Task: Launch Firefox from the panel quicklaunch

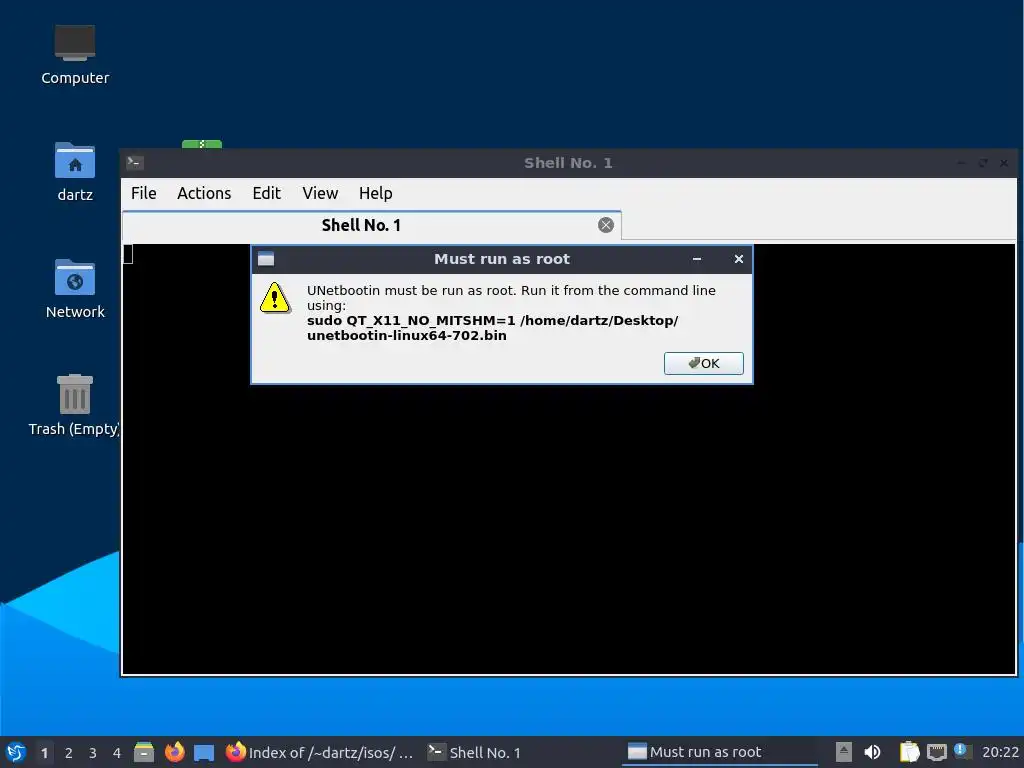Action: [x=174, y=752]
